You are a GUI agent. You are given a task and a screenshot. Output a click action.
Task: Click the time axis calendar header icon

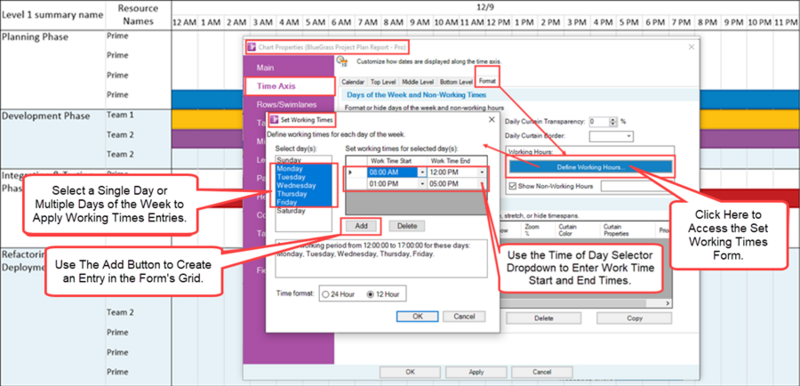343,62
